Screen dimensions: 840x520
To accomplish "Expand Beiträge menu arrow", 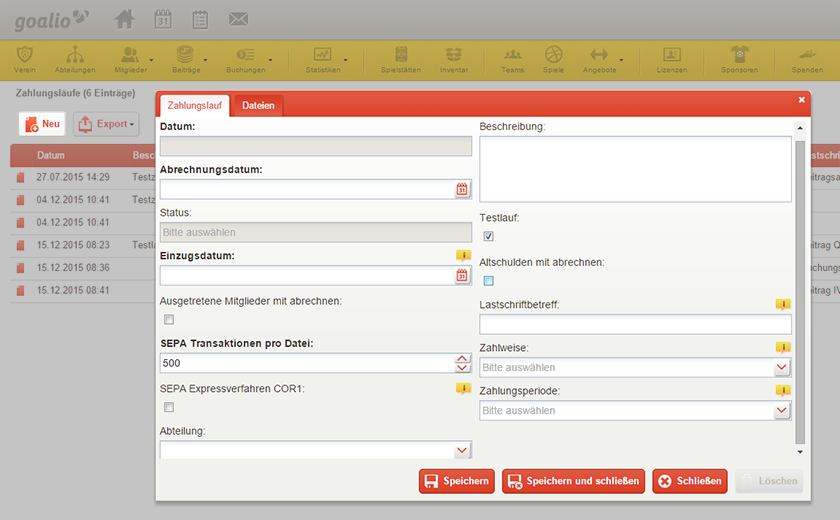I will [x=205, y=60].
